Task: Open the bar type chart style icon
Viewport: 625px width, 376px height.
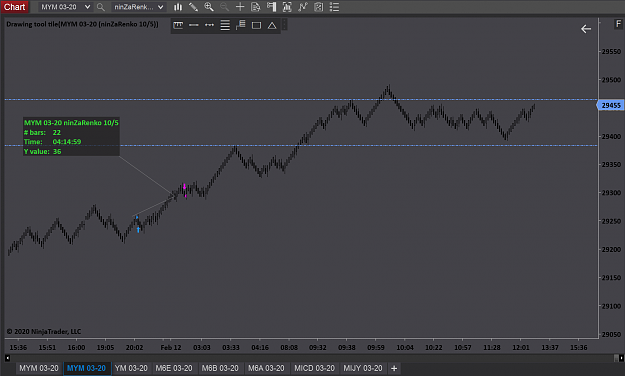Action: 178,7
